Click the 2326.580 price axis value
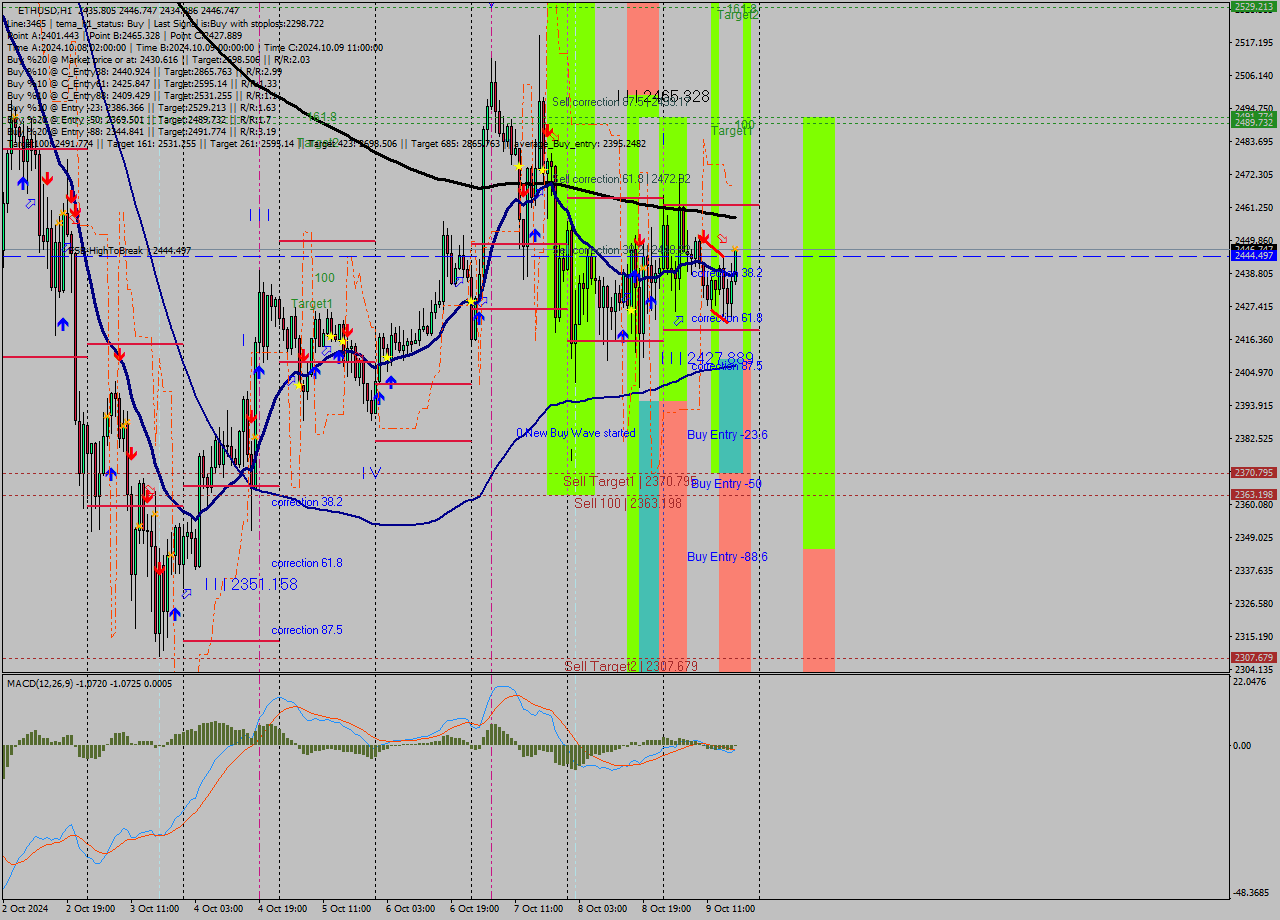1280x920 pixels. tap(1253, 603)
